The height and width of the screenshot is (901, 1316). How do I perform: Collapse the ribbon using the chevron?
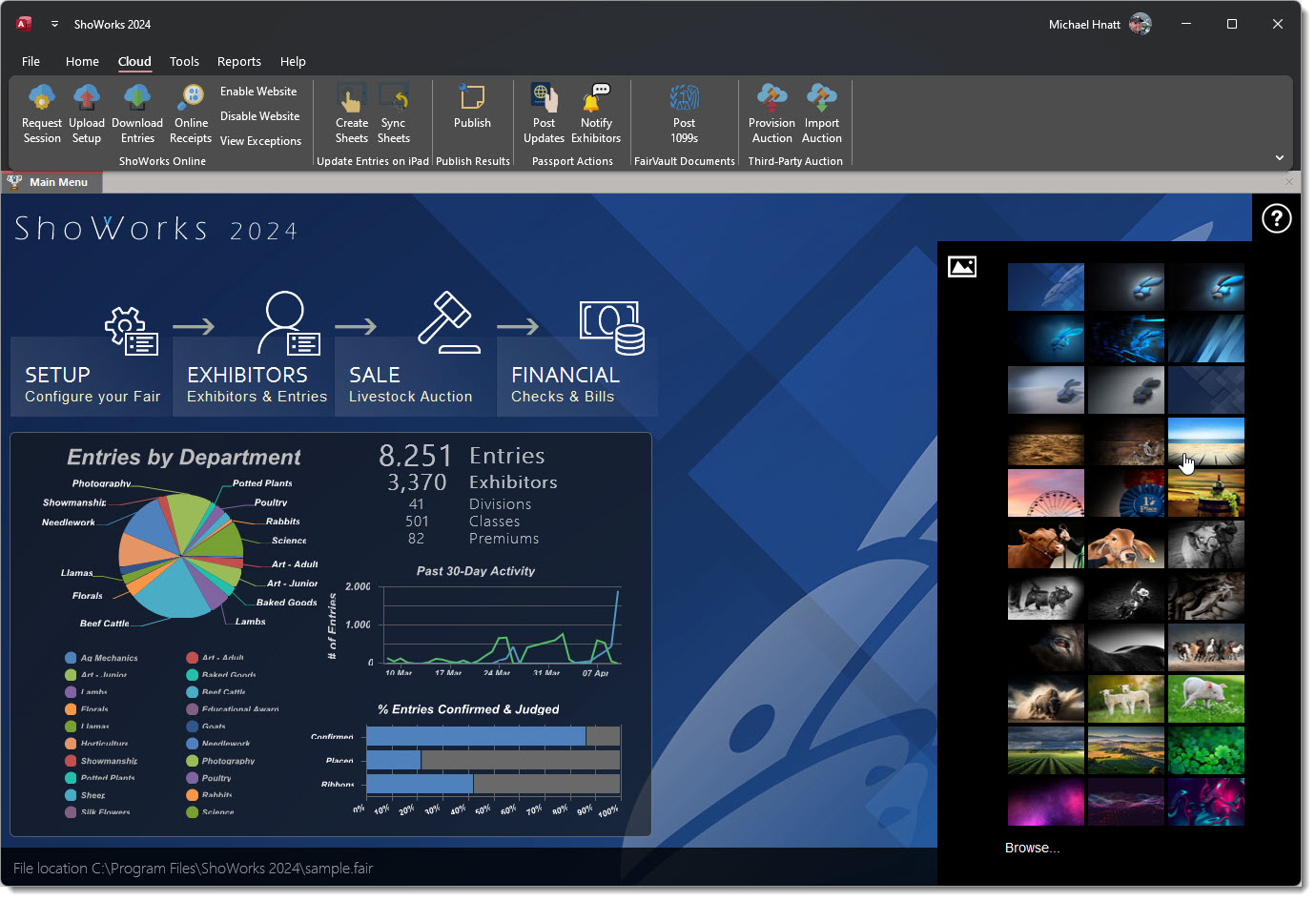[1280, 158]
